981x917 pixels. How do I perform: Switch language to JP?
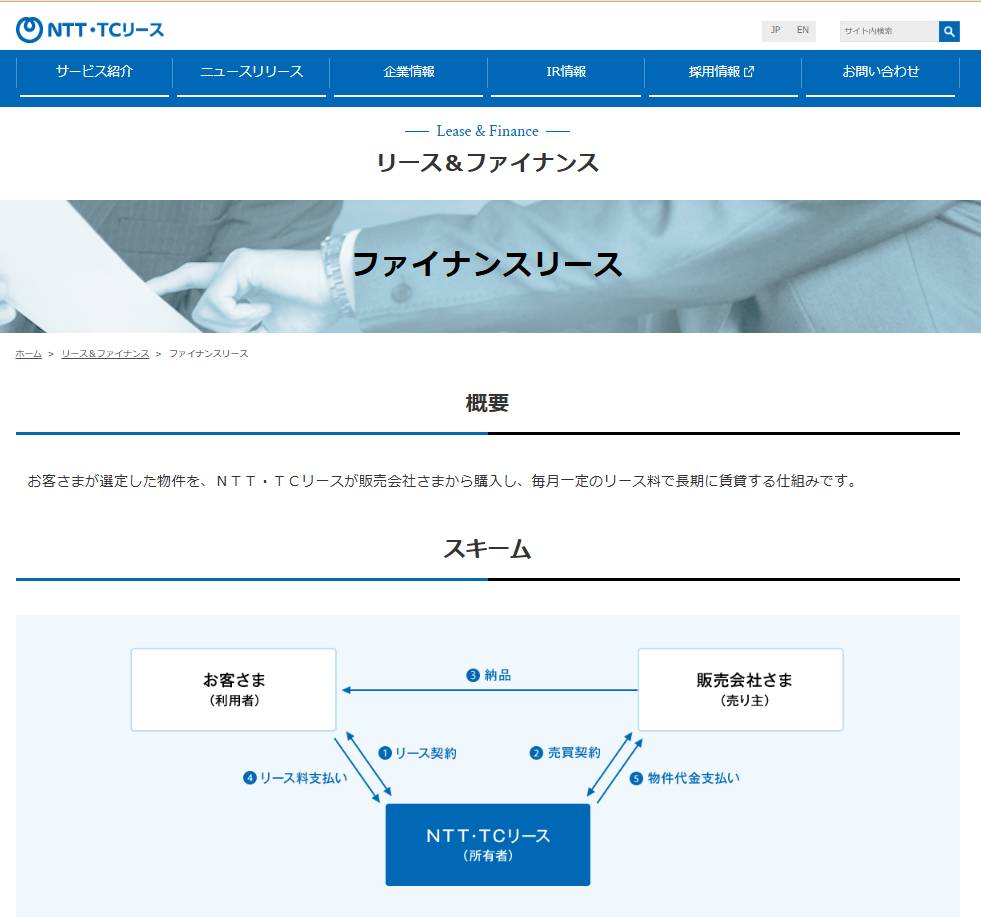coord(775,30)
